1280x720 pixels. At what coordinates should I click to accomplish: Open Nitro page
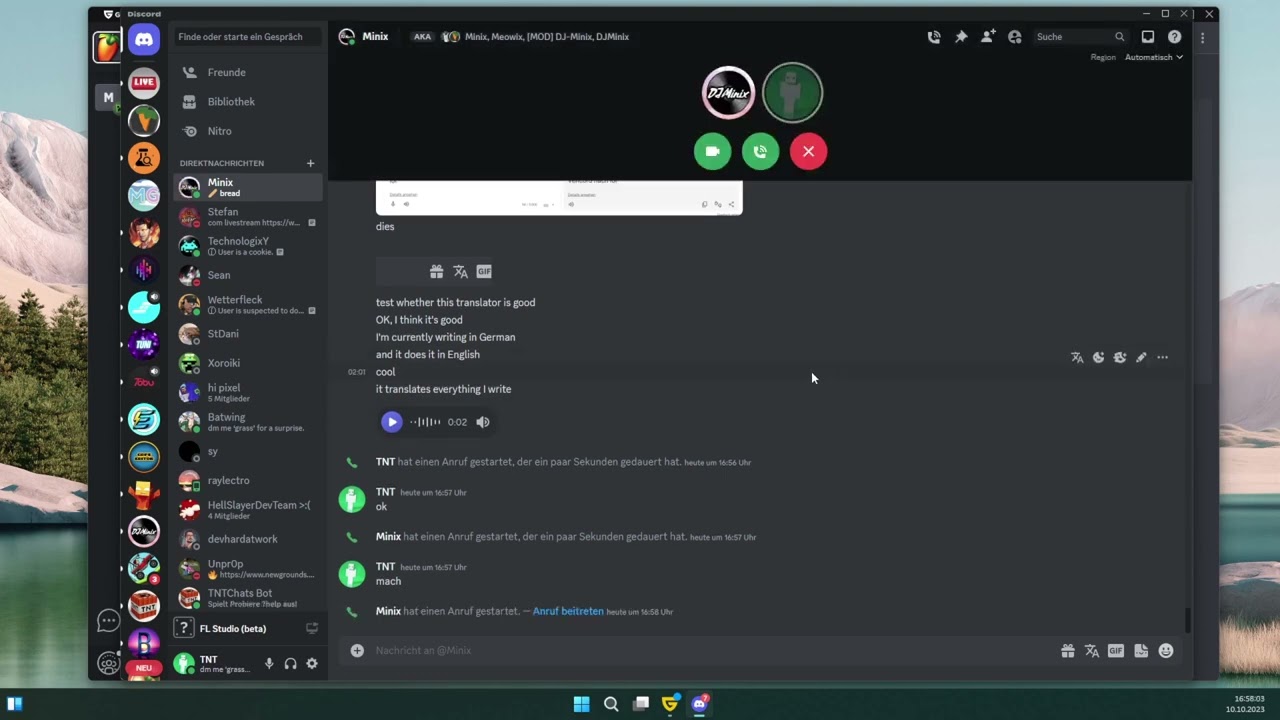(x=248, y=131)
